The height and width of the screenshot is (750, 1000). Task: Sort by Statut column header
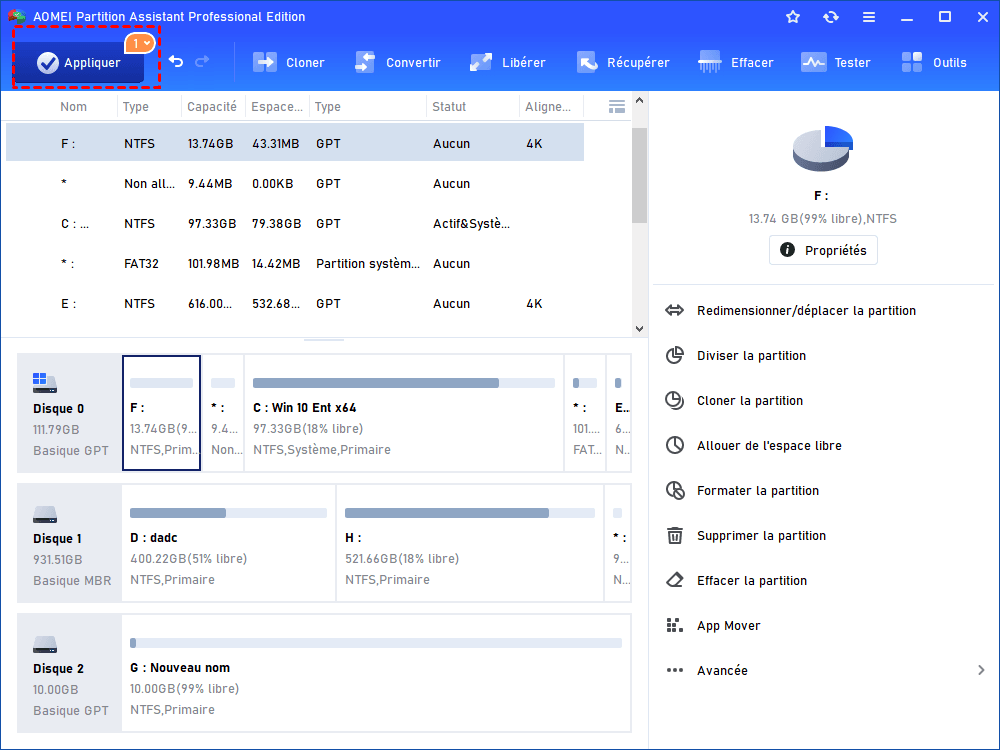click(449, 107)
